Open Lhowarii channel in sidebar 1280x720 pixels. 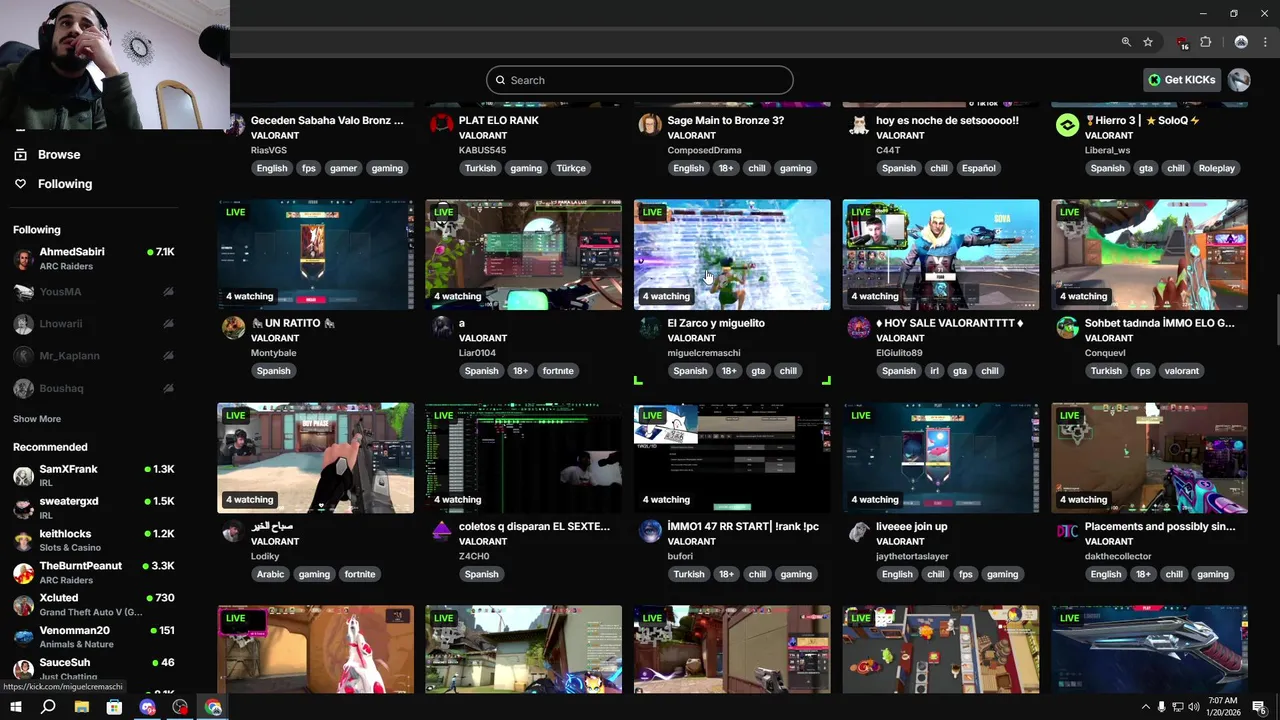(x=95, y=324)
